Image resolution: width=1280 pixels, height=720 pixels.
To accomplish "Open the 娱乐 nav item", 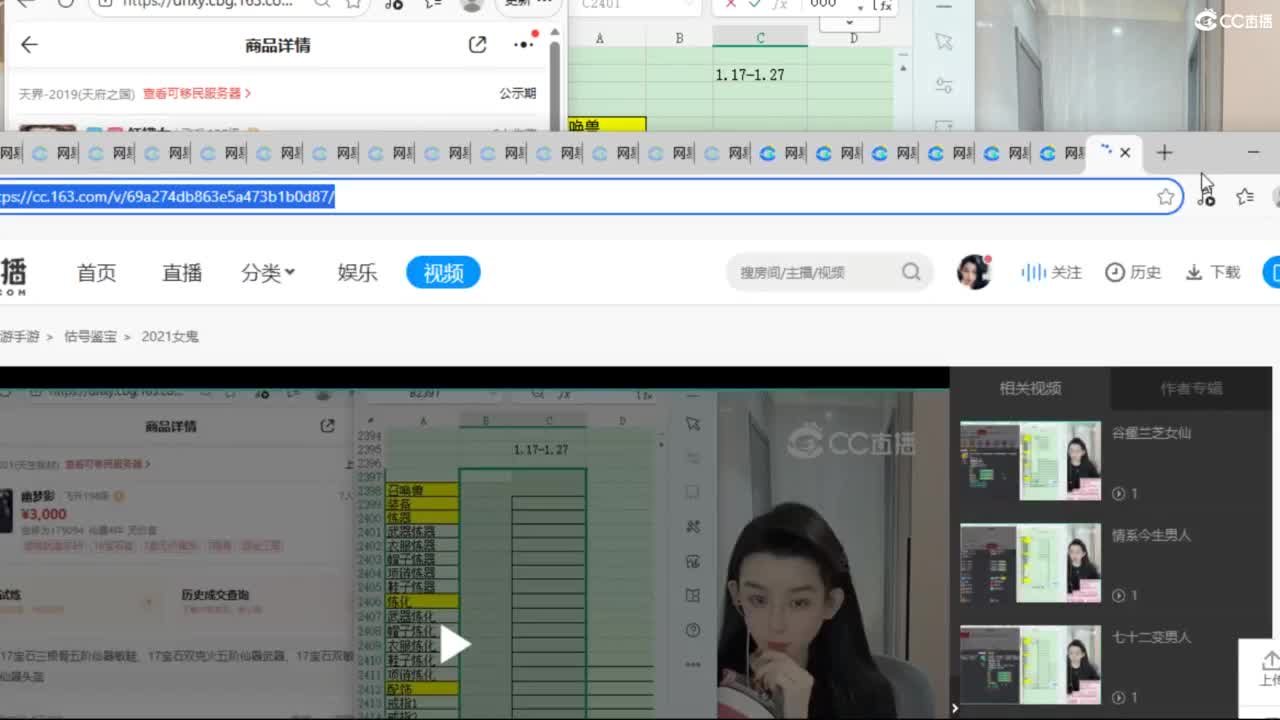I will click(357, 273).
